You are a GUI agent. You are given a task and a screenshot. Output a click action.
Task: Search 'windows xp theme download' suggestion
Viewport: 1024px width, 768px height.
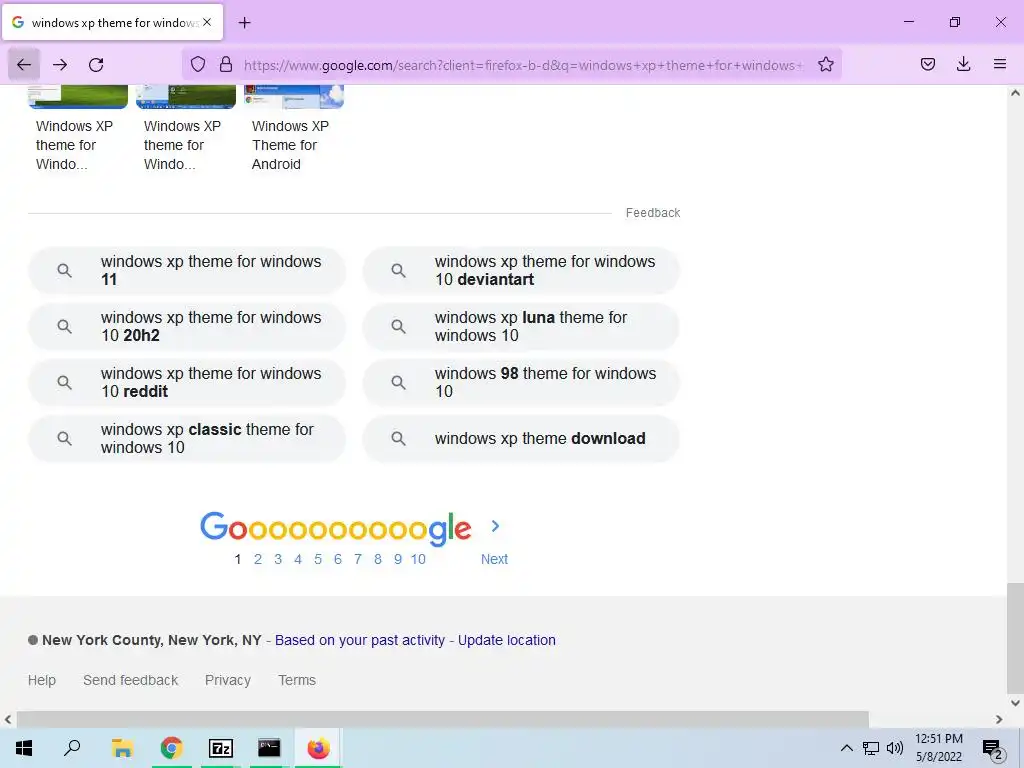tap(521, 439)
